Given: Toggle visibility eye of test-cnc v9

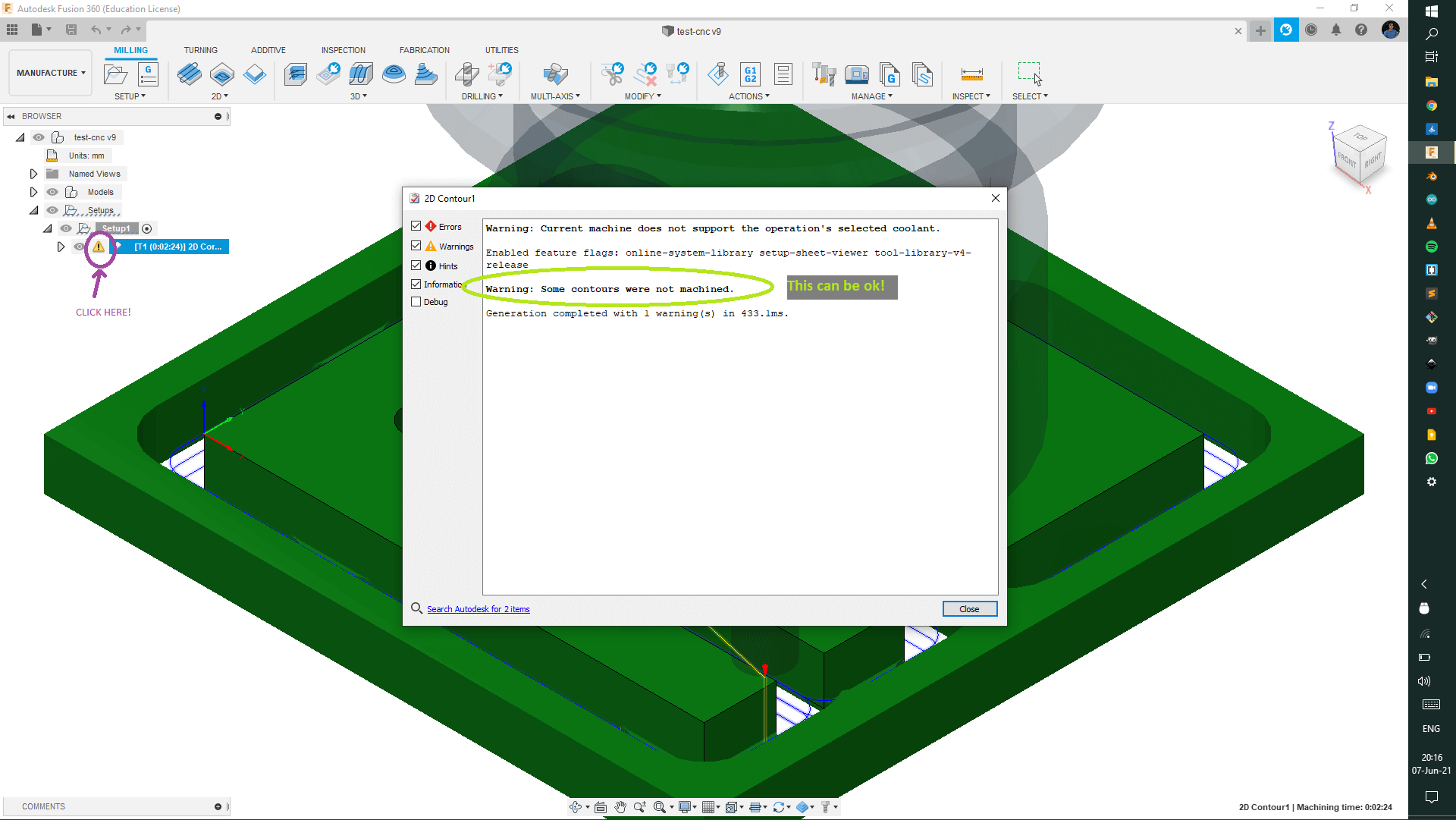Looking at the screenshot, I should [x=39, y=137].
